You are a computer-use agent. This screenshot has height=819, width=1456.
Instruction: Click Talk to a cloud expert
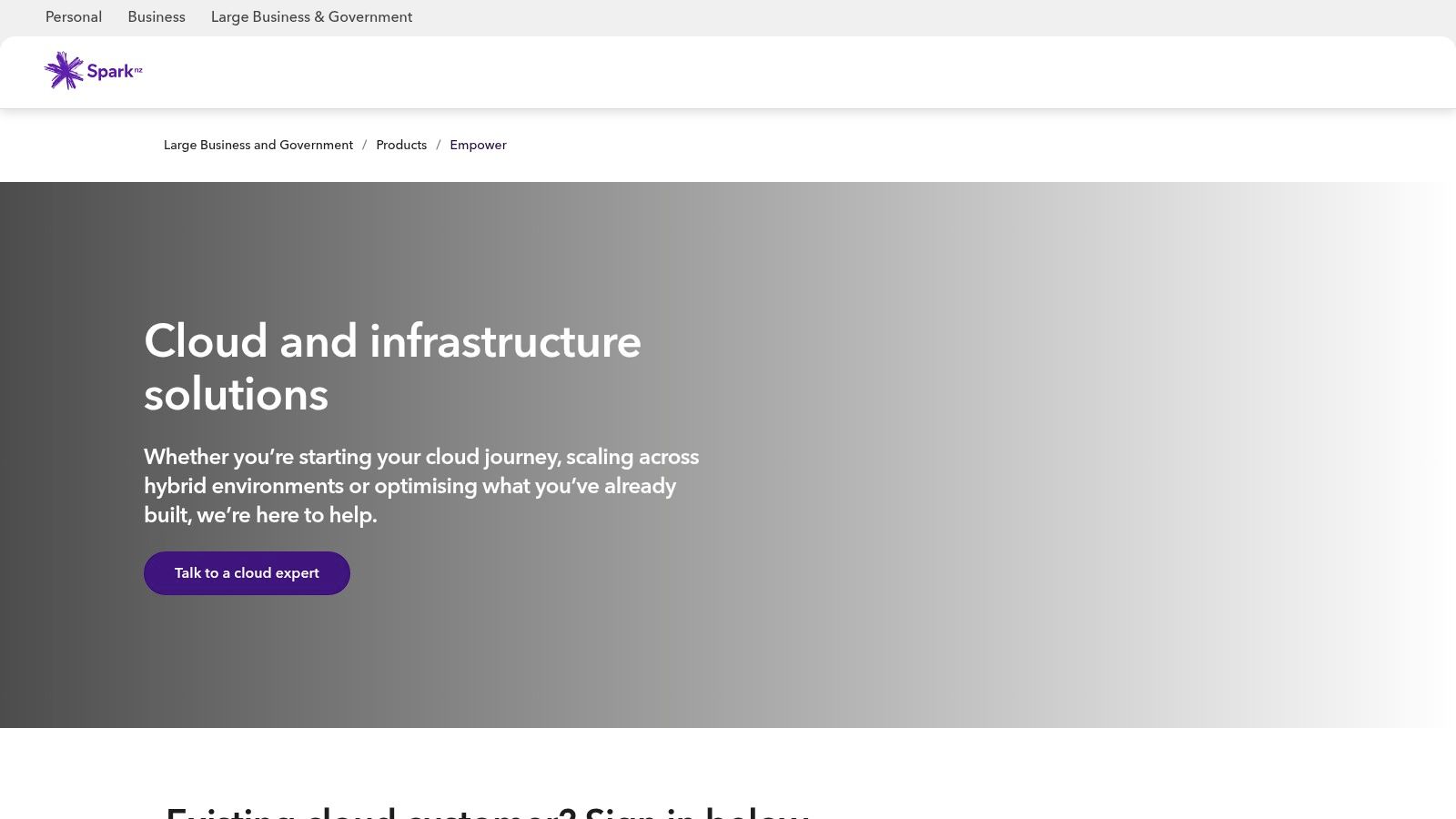247,572
